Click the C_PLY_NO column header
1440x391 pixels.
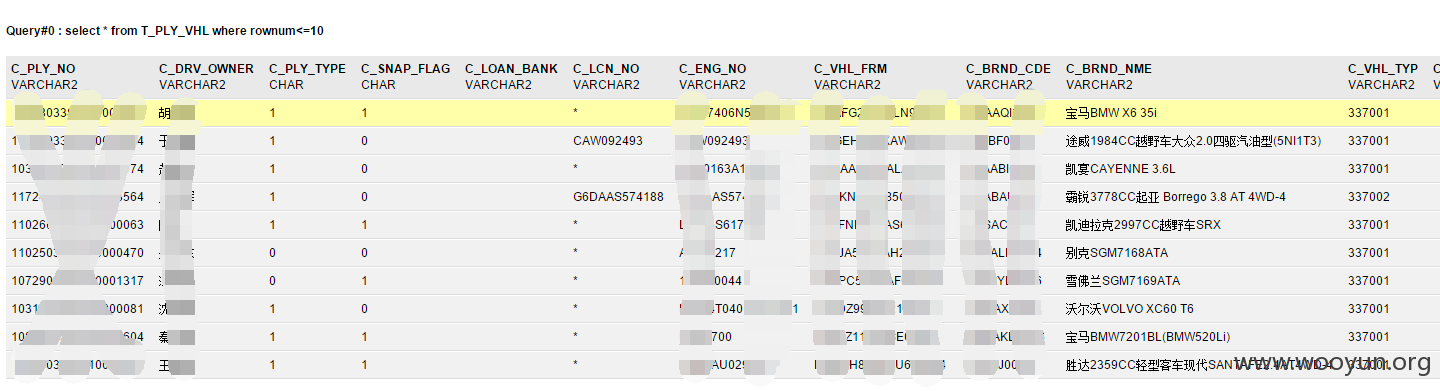click(43, 69)
